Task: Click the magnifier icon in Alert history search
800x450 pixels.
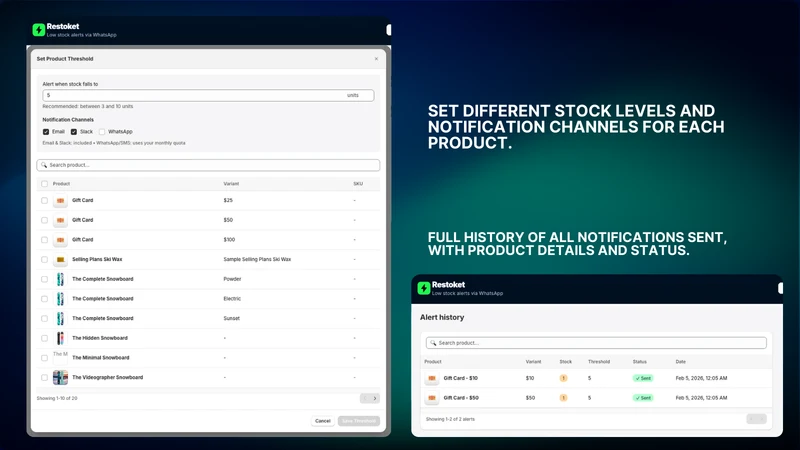Action: point(433,343)
